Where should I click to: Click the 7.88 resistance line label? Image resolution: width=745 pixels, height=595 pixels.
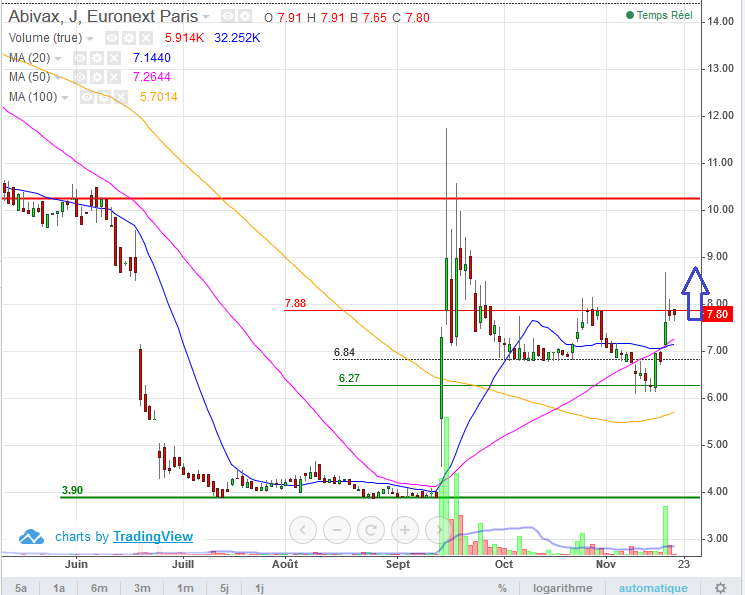[x=295, y=303]
